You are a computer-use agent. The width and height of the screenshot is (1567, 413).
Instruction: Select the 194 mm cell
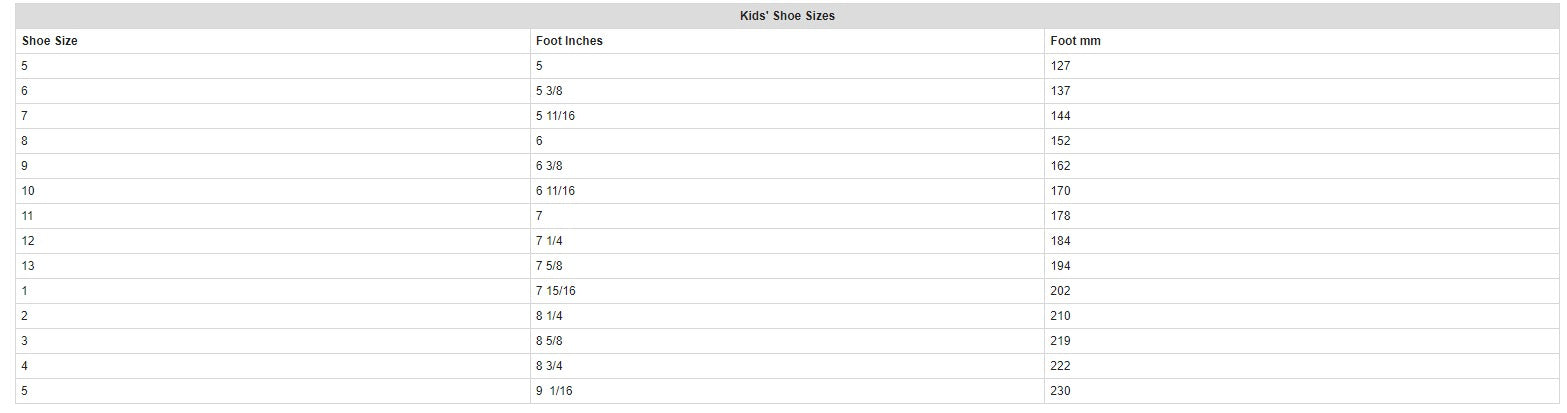tap(1061, 266)
